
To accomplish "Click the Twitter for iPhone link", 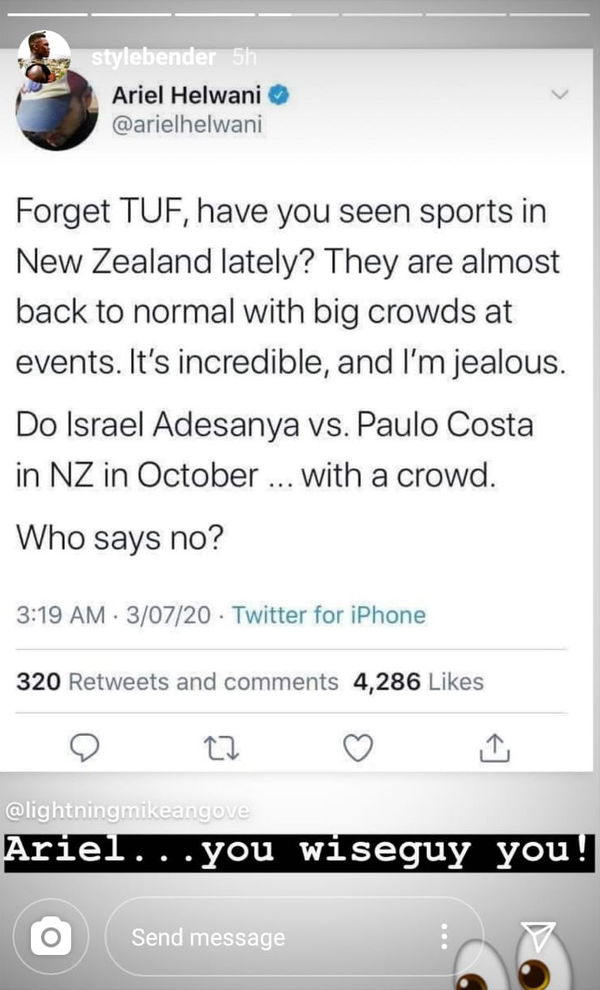I will pyautogui.click(x=329, y=614).
